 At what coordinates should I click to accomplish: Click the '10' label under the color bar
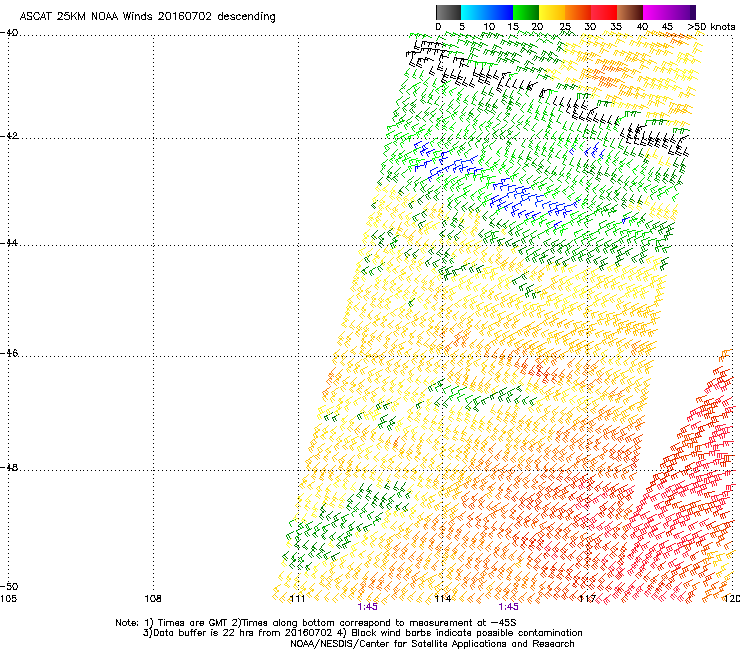[489, 27]
